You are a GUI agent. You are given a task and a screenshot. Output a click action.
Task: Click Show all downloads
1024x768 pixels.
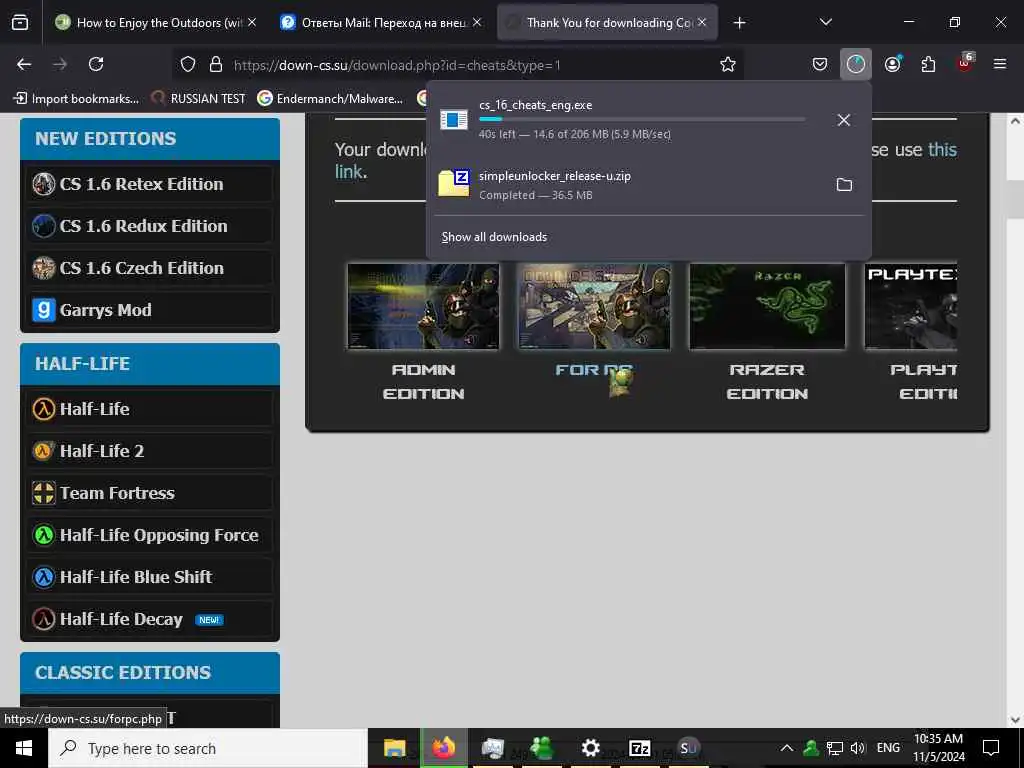pos(494,237)
